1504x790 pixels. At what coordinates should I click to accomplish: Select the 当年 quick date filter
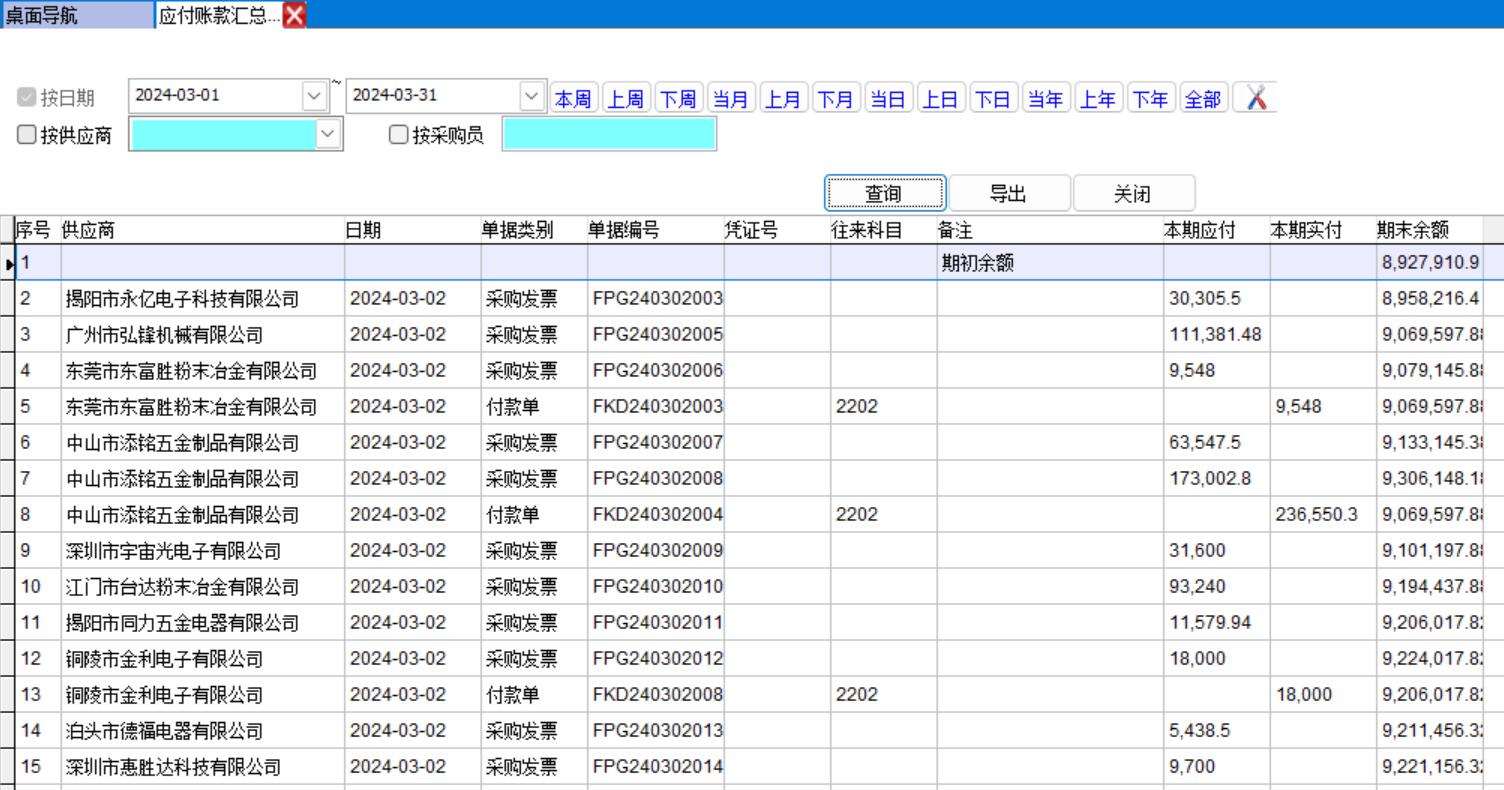tap(1046, 98)
